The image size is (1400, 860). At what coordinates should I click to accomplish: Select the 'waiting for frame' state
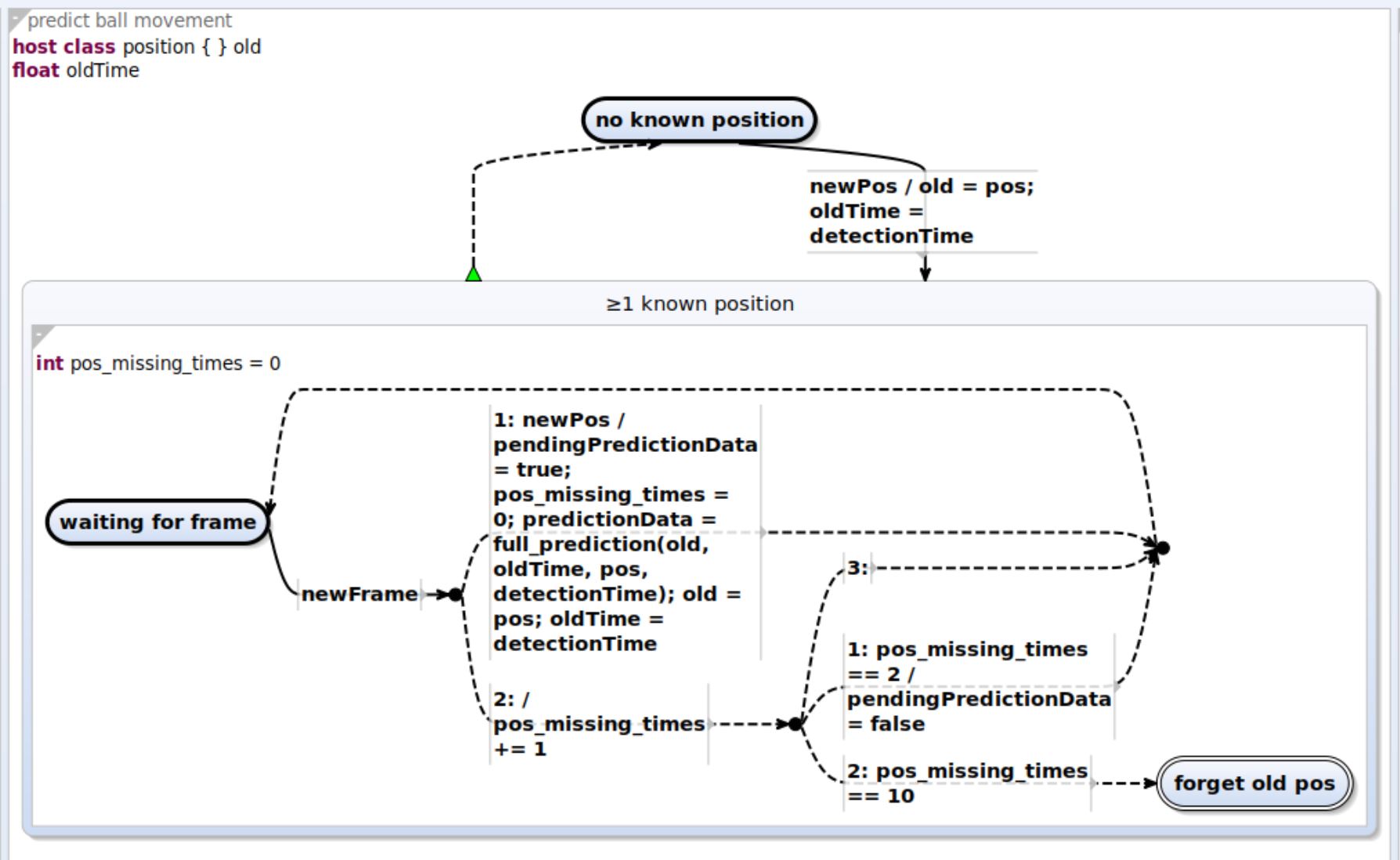157,522
